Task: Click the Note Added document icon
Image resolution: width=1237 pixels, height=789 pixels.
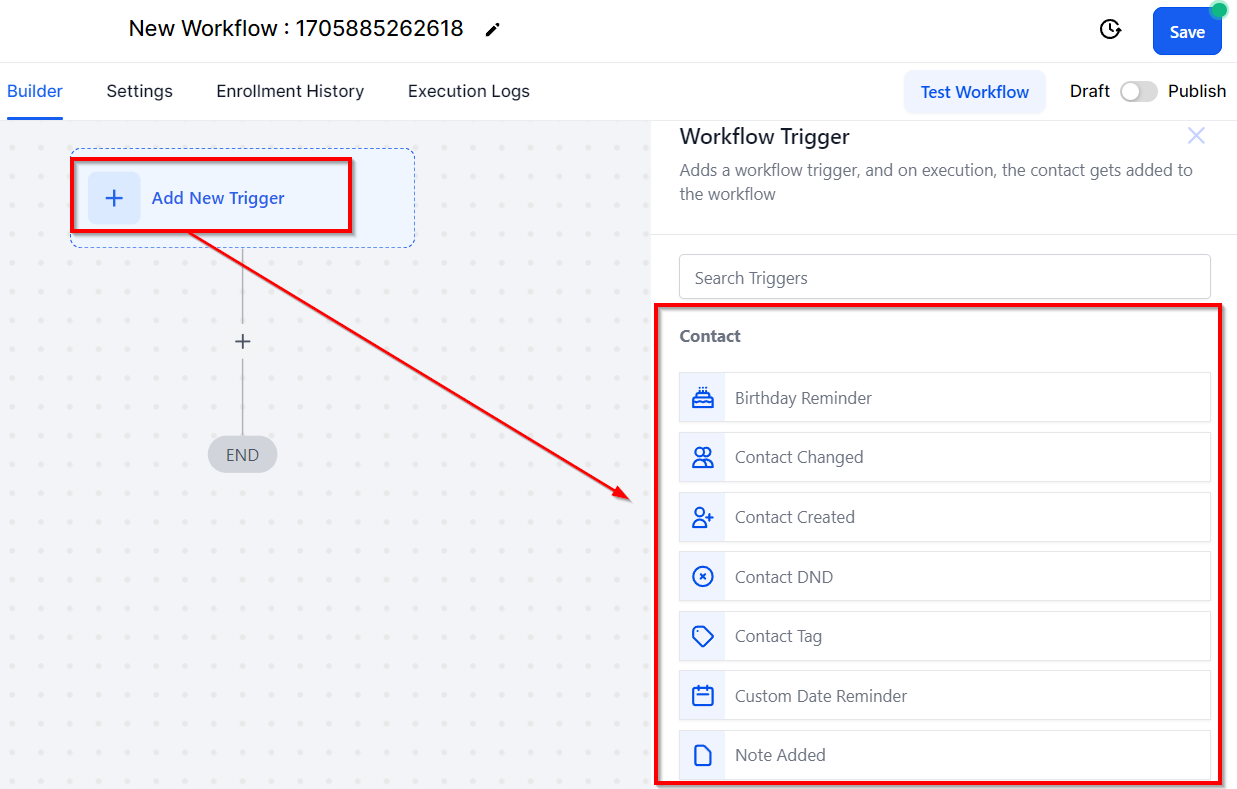Action: 703,755
